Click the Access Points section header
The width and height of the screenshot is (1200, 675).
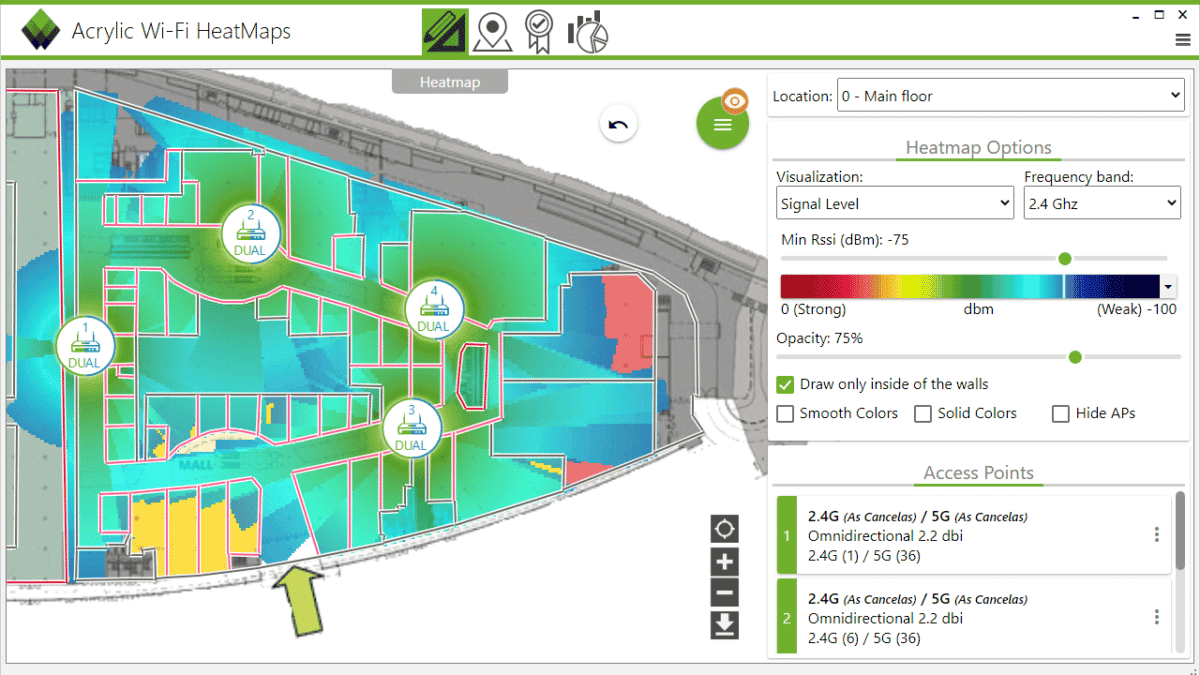(978, 473)
